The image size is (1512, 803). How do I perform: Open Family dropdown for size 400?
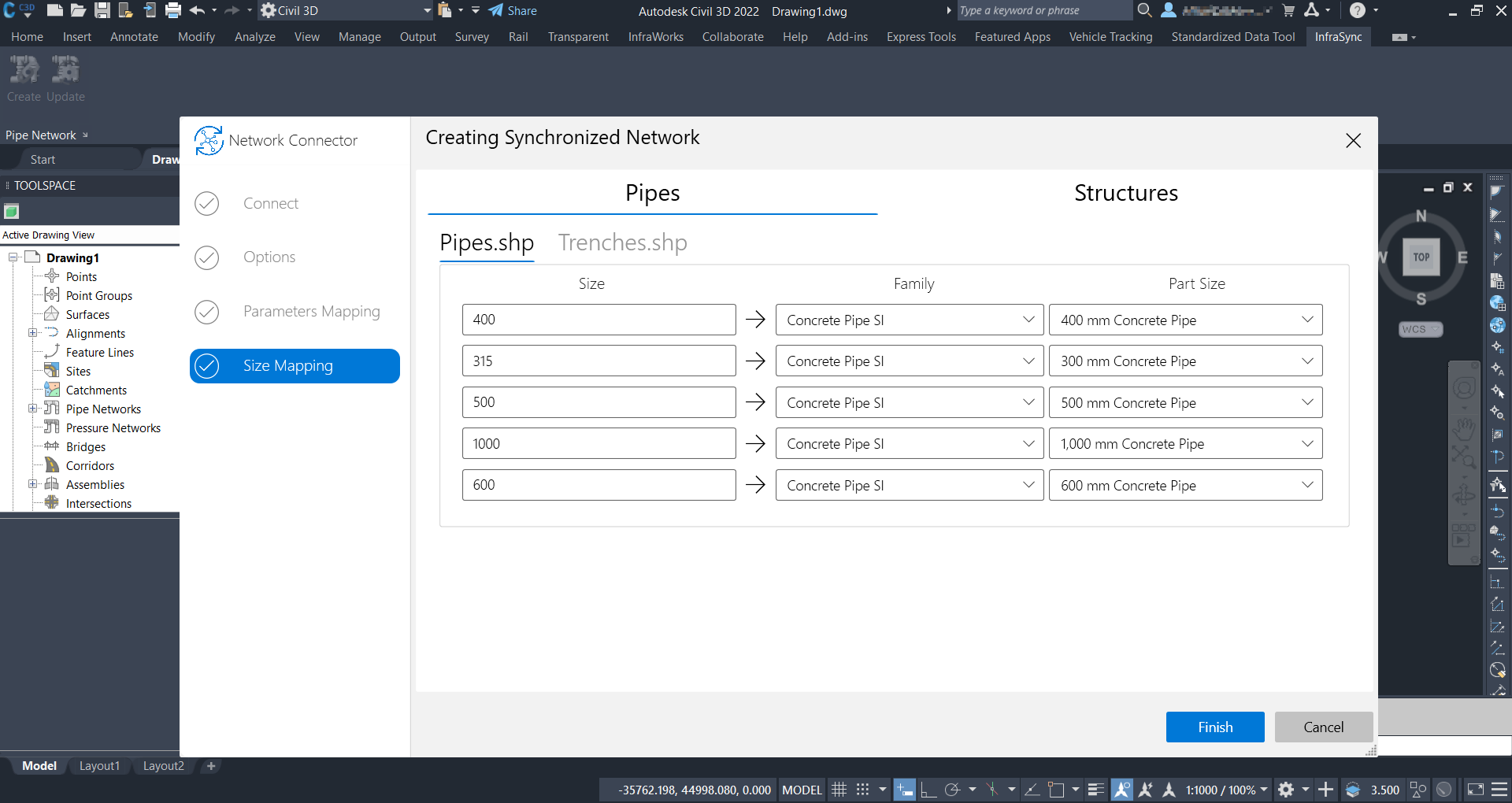coord(909,320)
